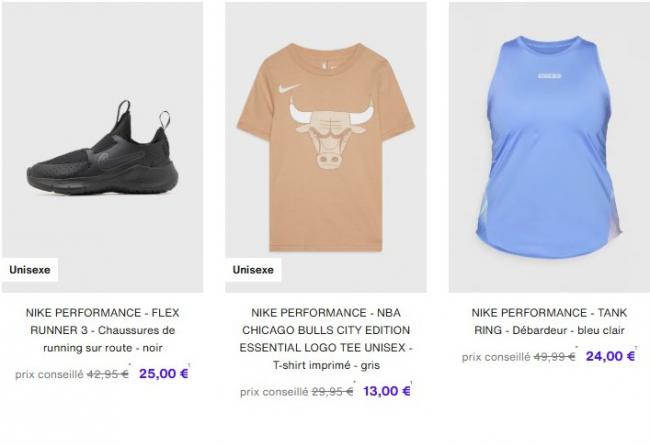Open the light blue tank top image

coord(549,147)
